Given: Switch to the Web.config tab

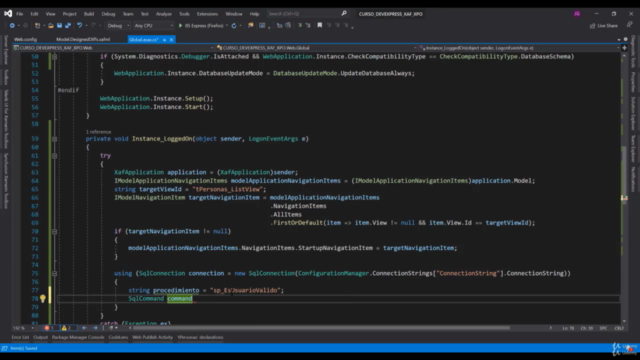Looking at the screenshot, I should pyautogui.click(x=25, y=40).
